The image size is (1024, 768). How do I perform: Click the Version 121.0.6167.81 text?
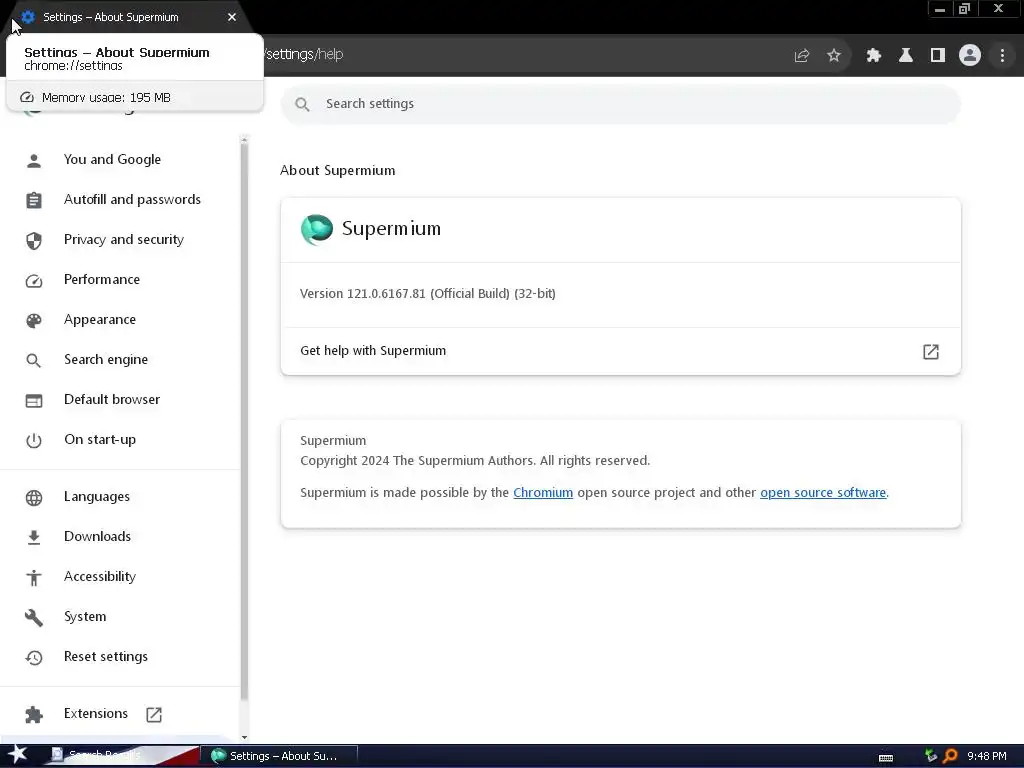428,294
